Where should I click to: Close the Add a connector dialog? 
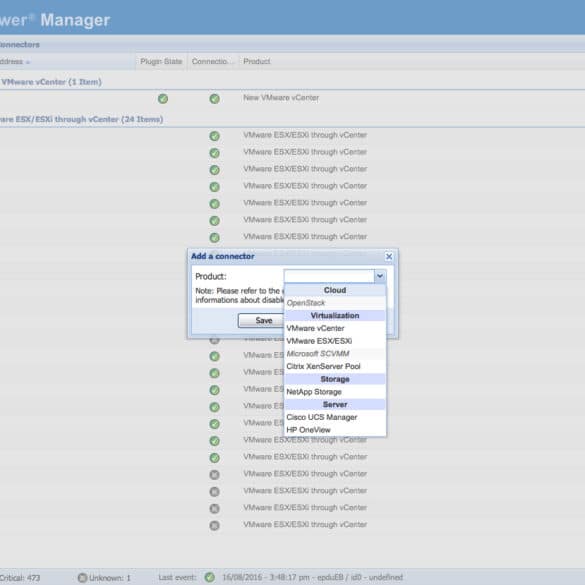coord(389,256)
